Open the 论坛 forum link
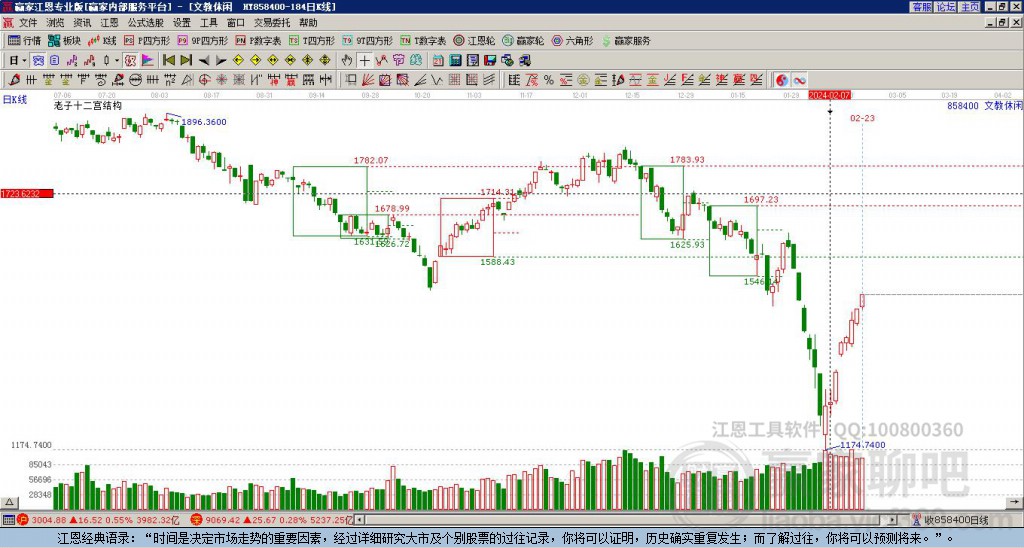This screenshot has width=1024, height=548. click(x=946, y=7)
